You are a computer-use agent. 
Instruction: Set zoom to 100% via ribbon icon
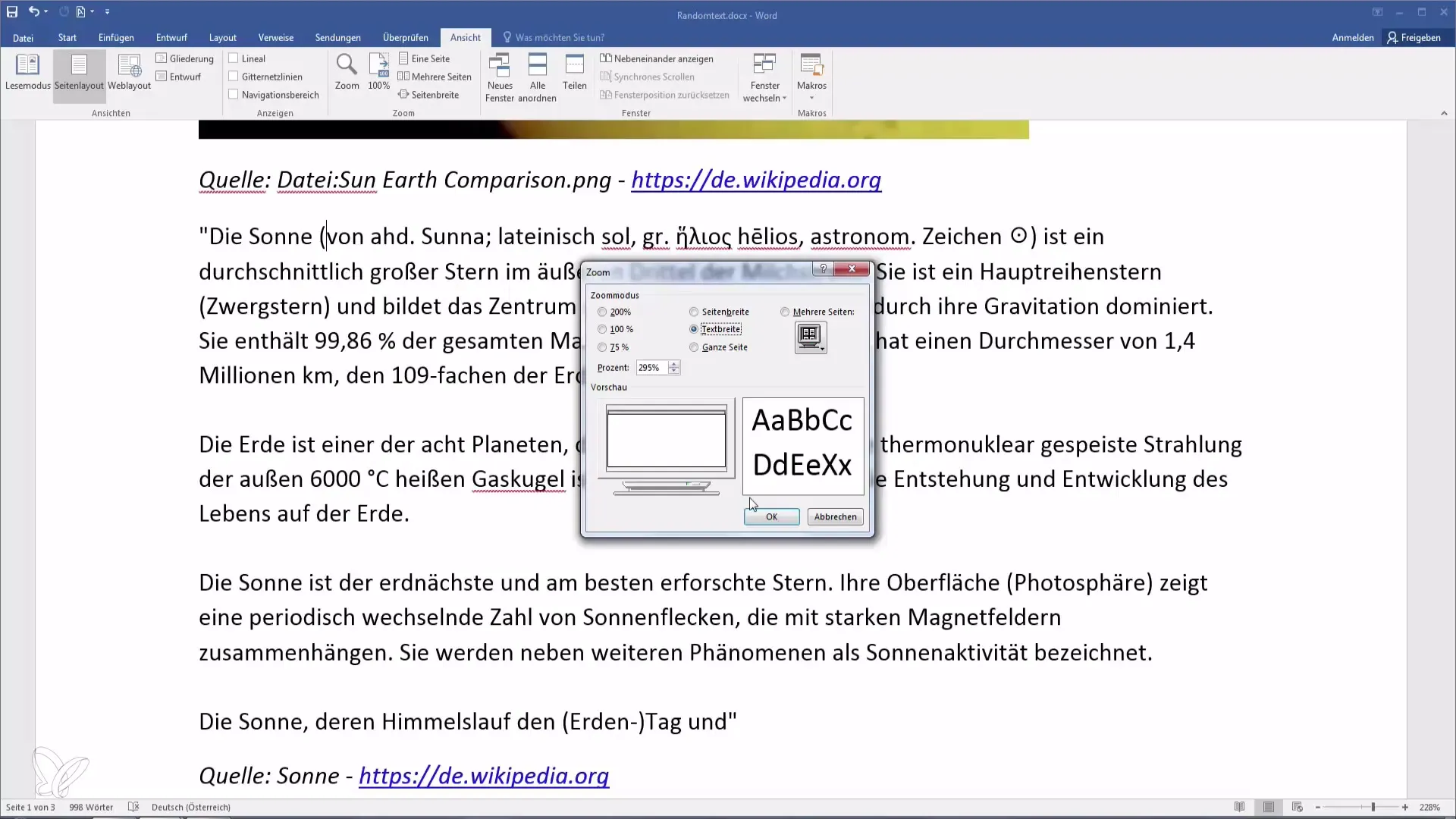pos(378,72)
